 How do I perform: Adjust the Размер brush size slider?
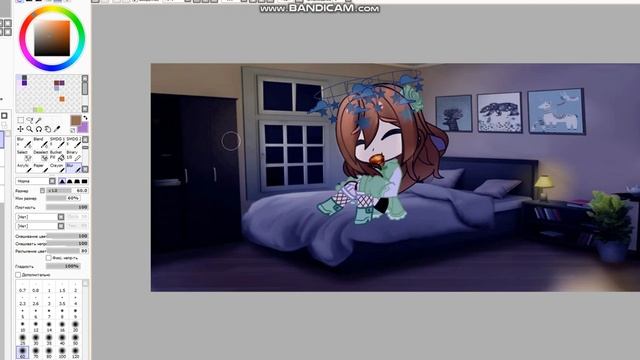tap(67, 191)
